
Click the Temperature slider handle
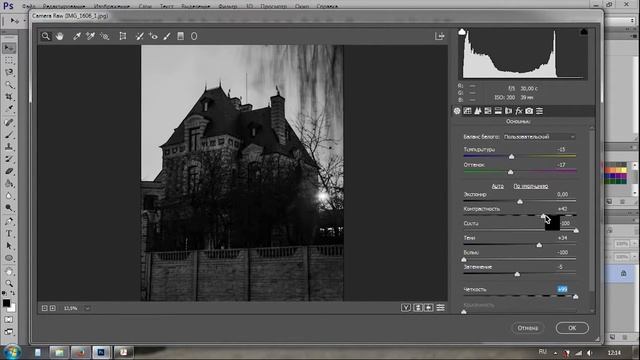point(511,157)
